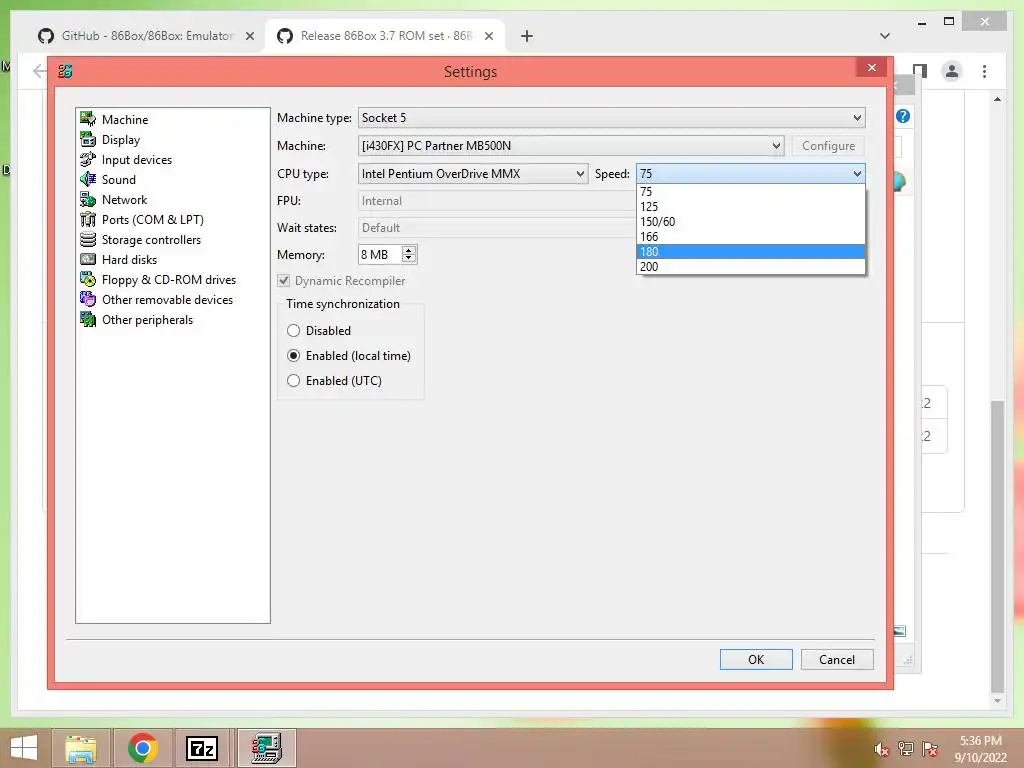The width and height of the screenshot is (1024, 768).
Task: Click the Machine category icon
Action: click(x=88, y=119)
